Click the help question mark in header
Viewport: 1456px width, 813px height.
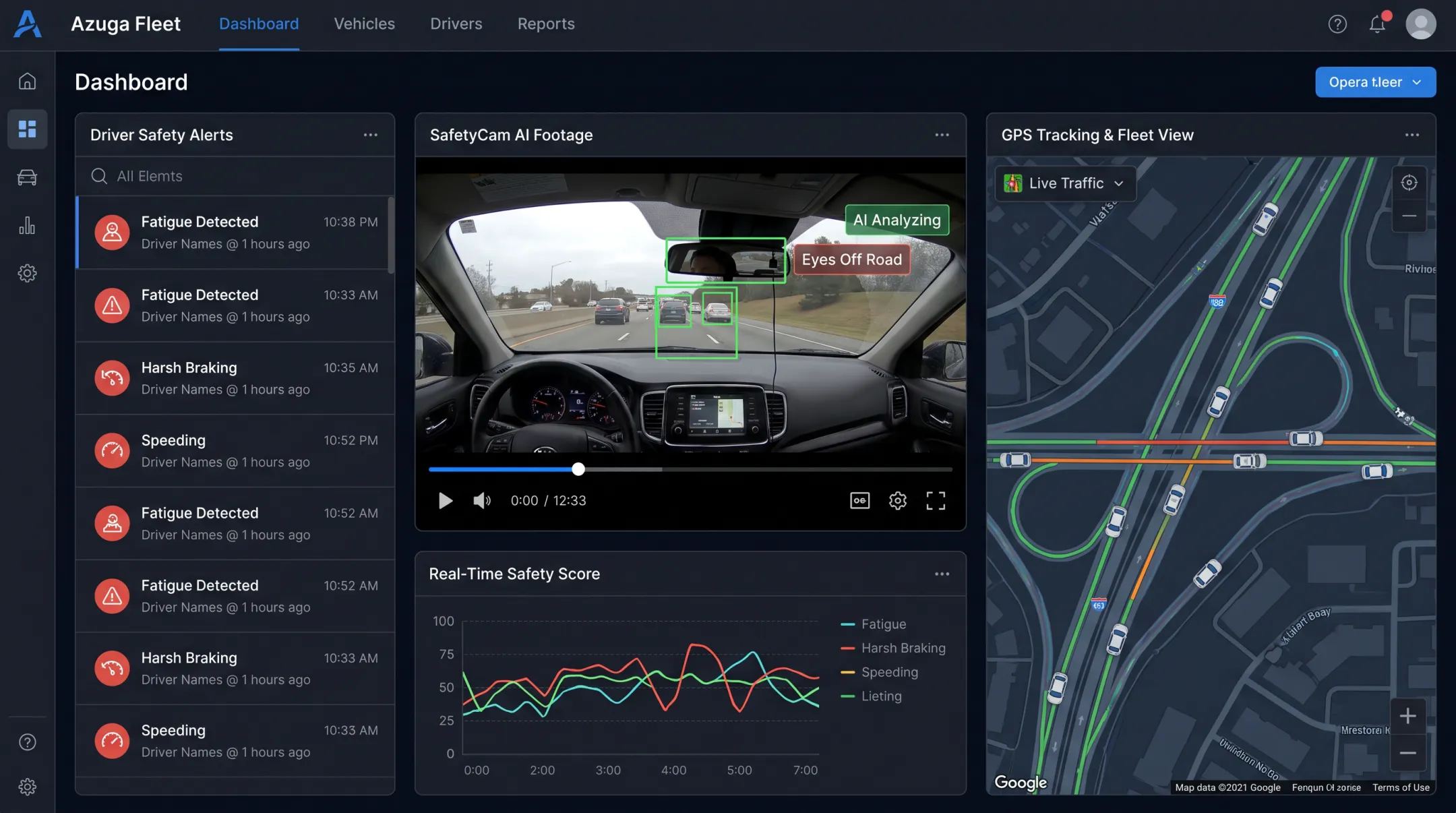click(1337, 24)
